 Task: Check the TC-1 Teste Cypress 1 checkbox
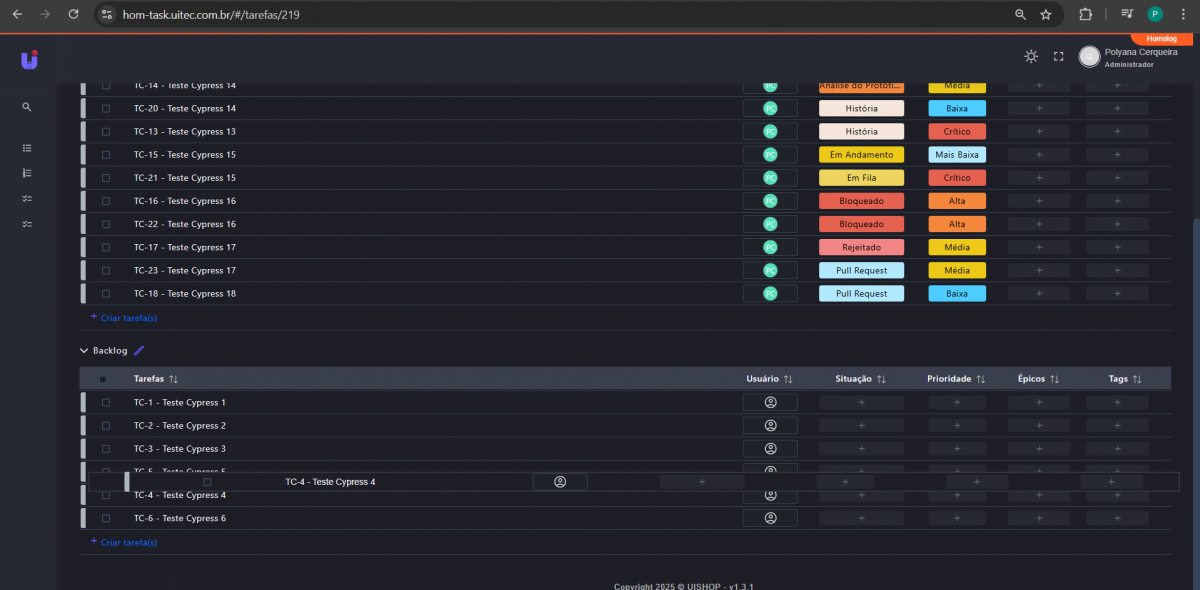click(106, 403)
